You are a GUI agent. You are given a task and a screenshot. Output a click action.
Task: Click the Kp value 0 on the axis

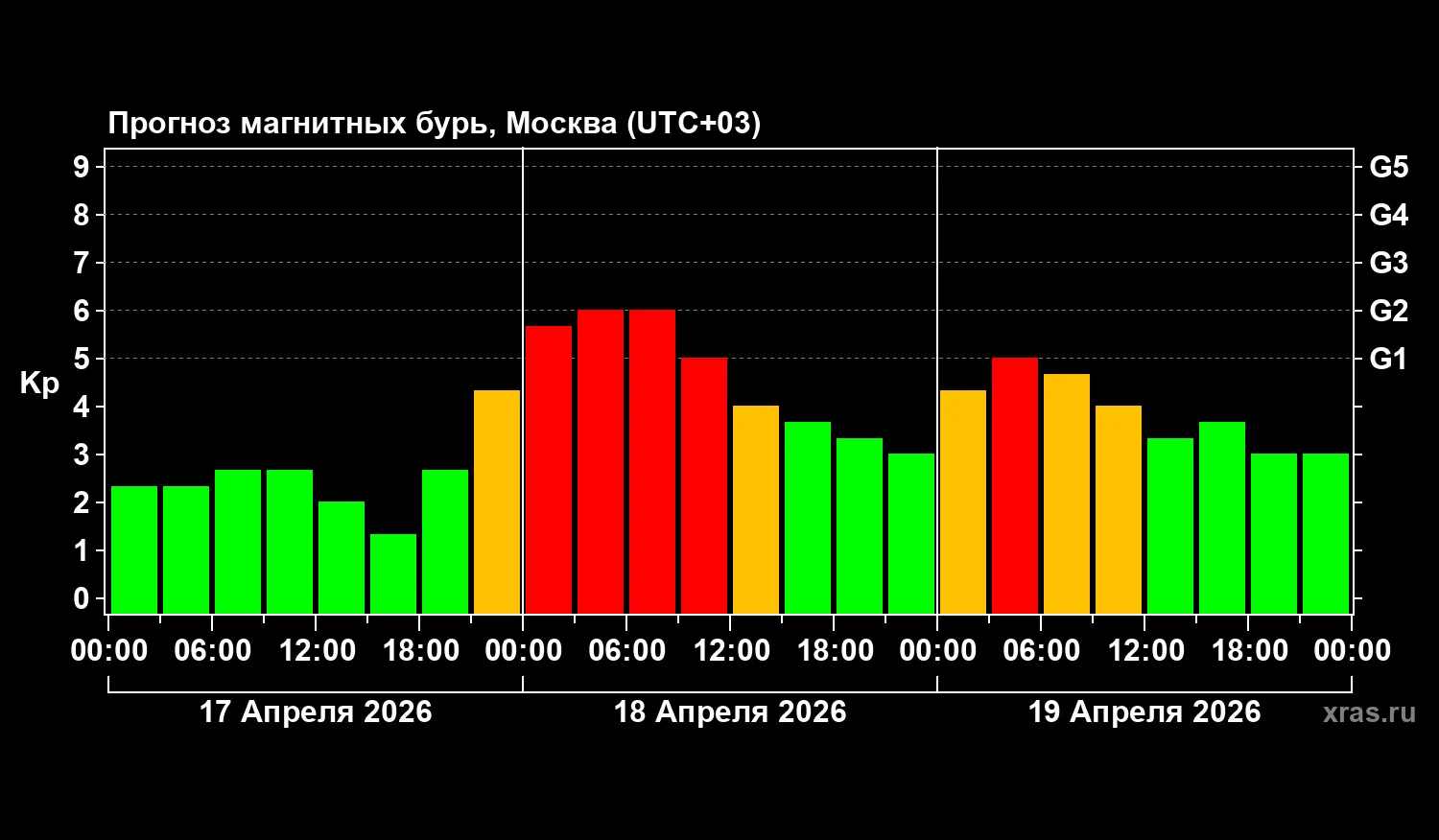[81, 598]
